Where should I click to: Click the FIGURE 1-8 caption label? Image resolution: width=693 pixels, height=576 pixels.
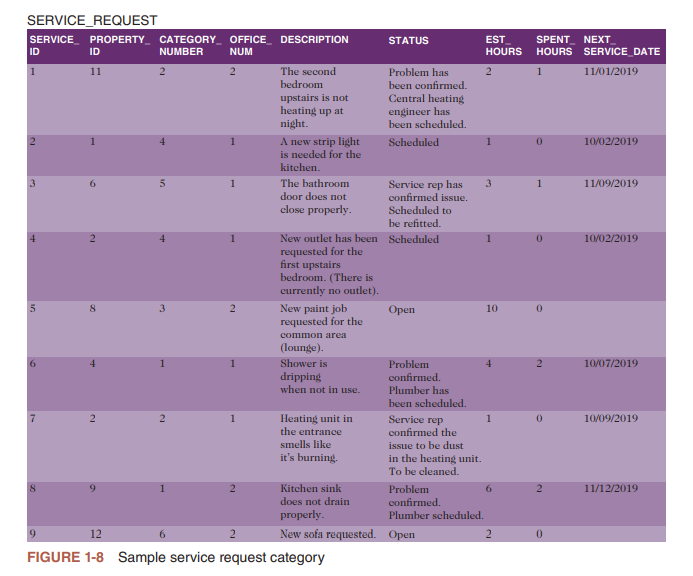tap(65, 557)
